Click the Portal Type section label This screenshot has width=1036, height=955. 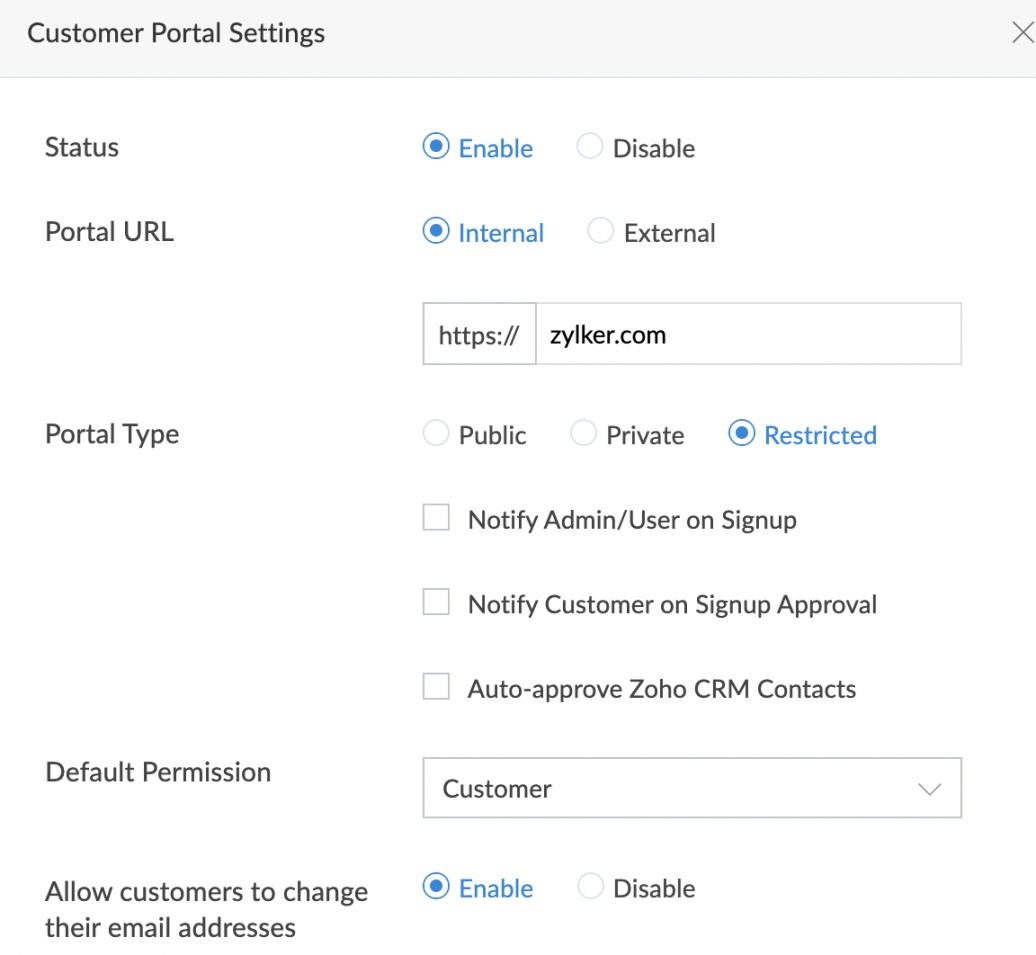[111, 434]
